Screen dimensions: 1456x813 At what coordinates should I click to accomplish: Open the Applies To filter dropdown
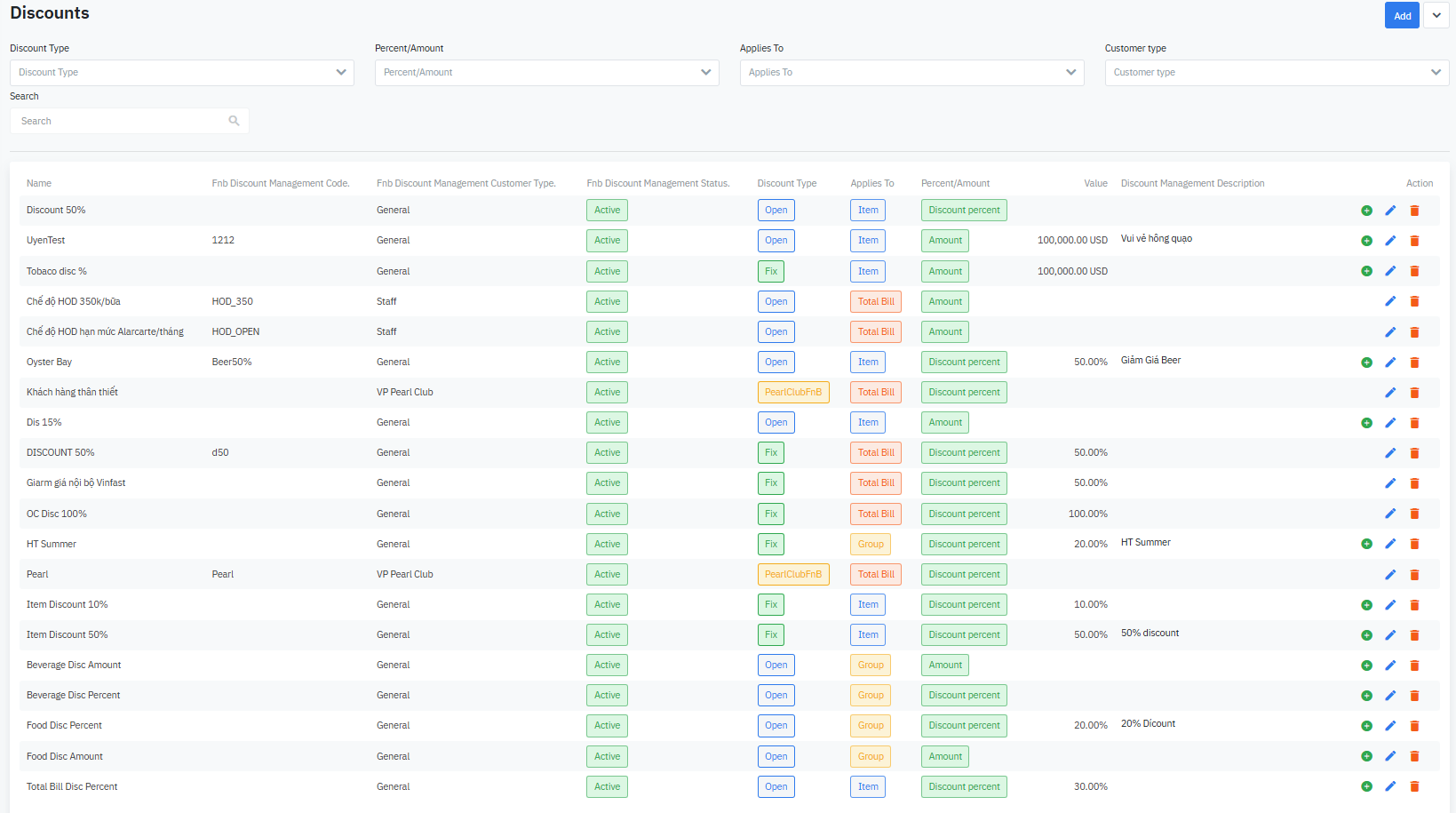coord(911,73)
